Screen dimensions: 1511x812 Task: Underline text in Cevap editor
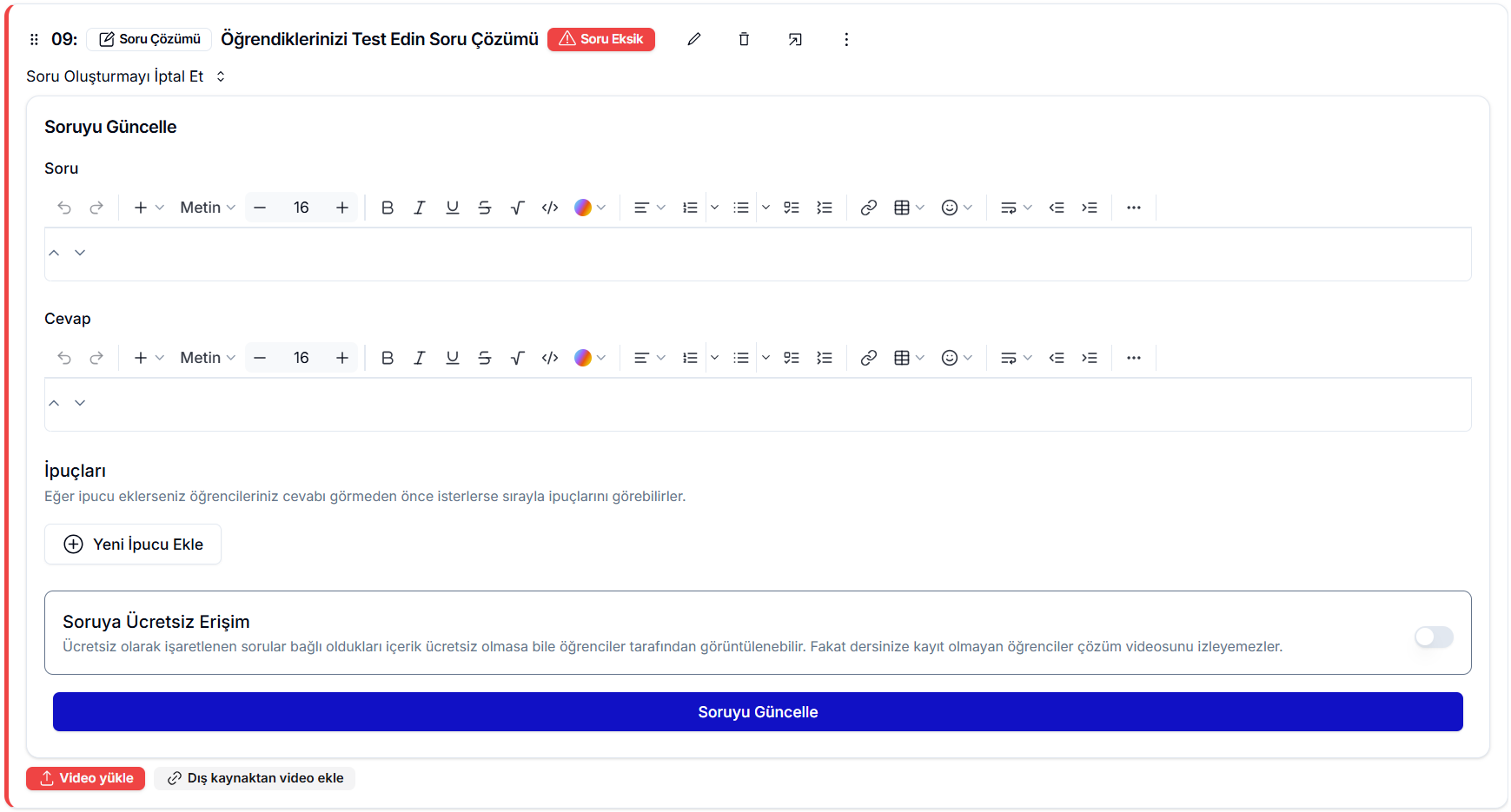pyautogui.click(x=453, y=358)
